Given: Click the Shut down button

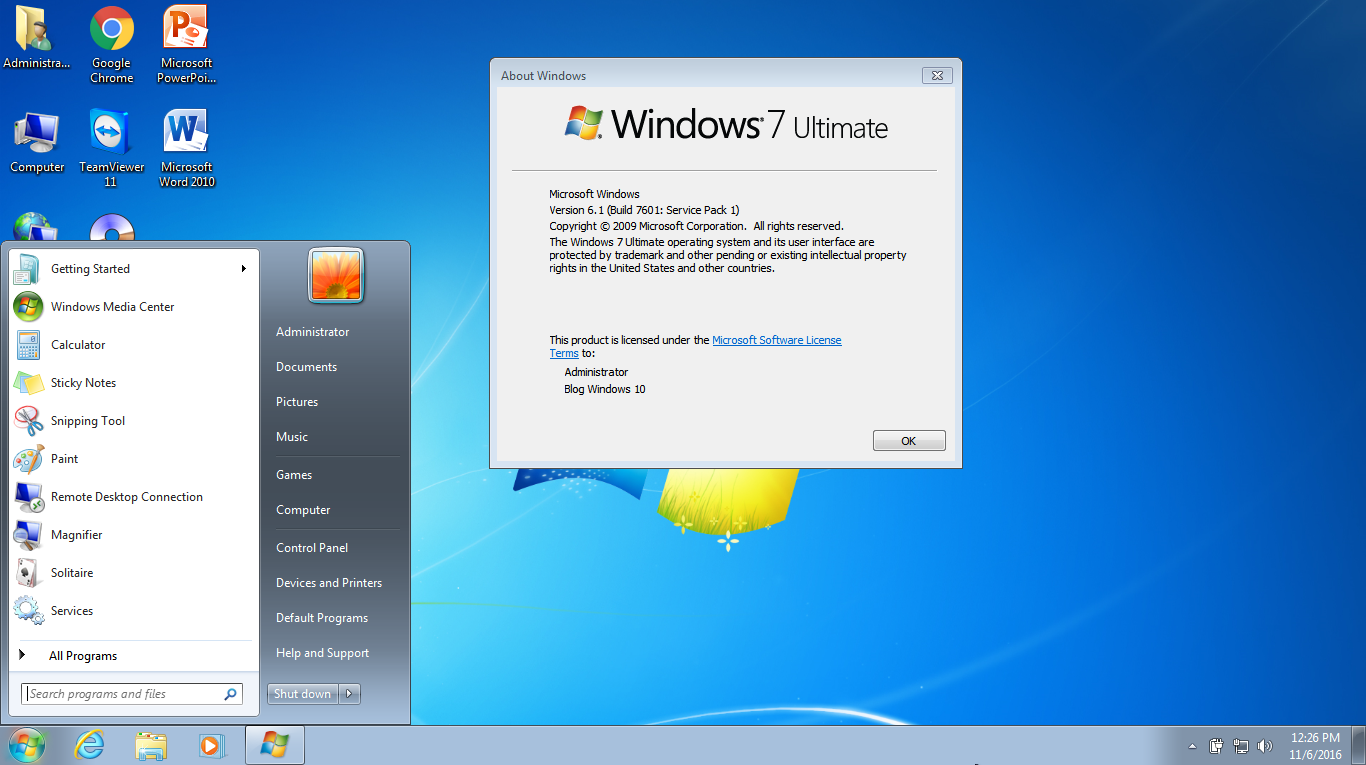Looking at the screenshot, I should click(303, 694).
